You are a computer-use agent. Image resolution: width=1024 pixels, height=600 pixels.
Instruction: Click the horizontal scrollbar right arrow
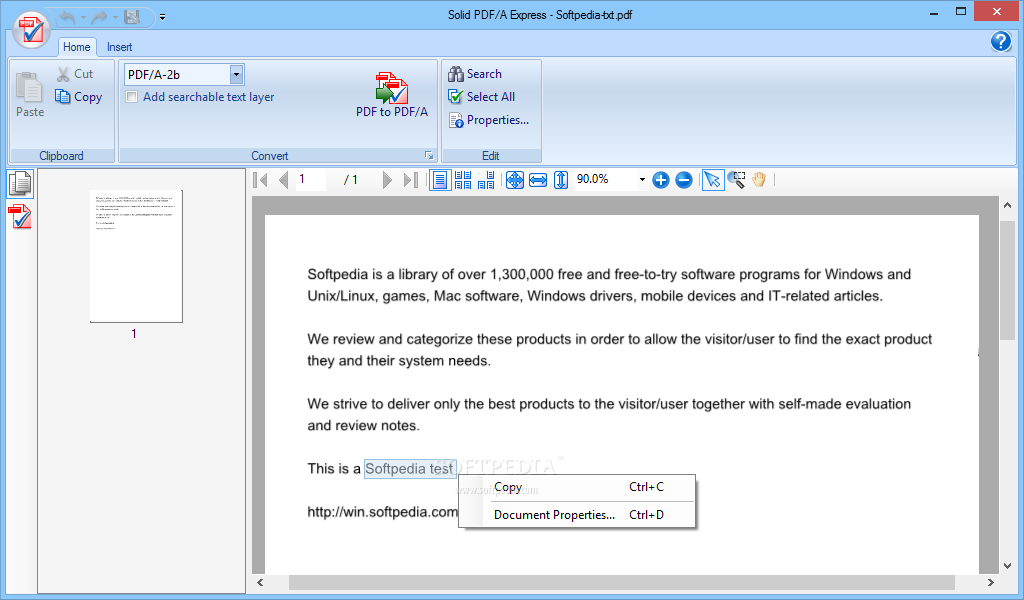pyautogui.click(x=991, y=582)
